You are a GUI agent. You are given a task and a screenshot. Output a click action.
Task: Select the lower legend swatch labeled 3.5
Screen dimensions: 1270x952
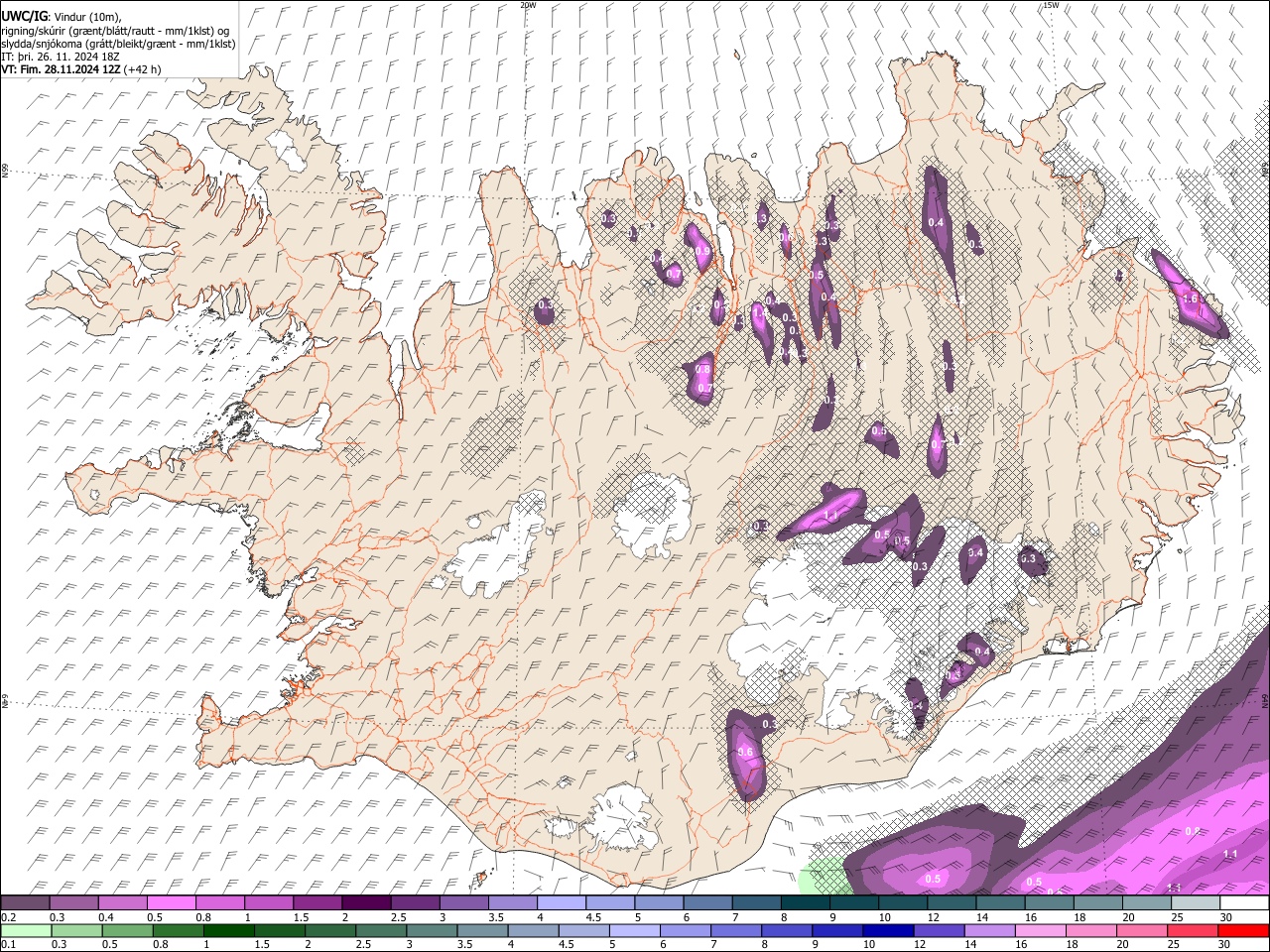(x=482, y=930)
